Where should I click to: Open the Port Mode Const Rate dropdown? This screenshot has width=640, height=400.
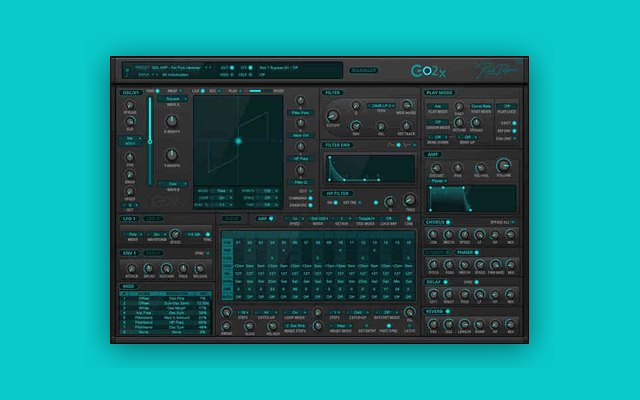coord(480,106)
